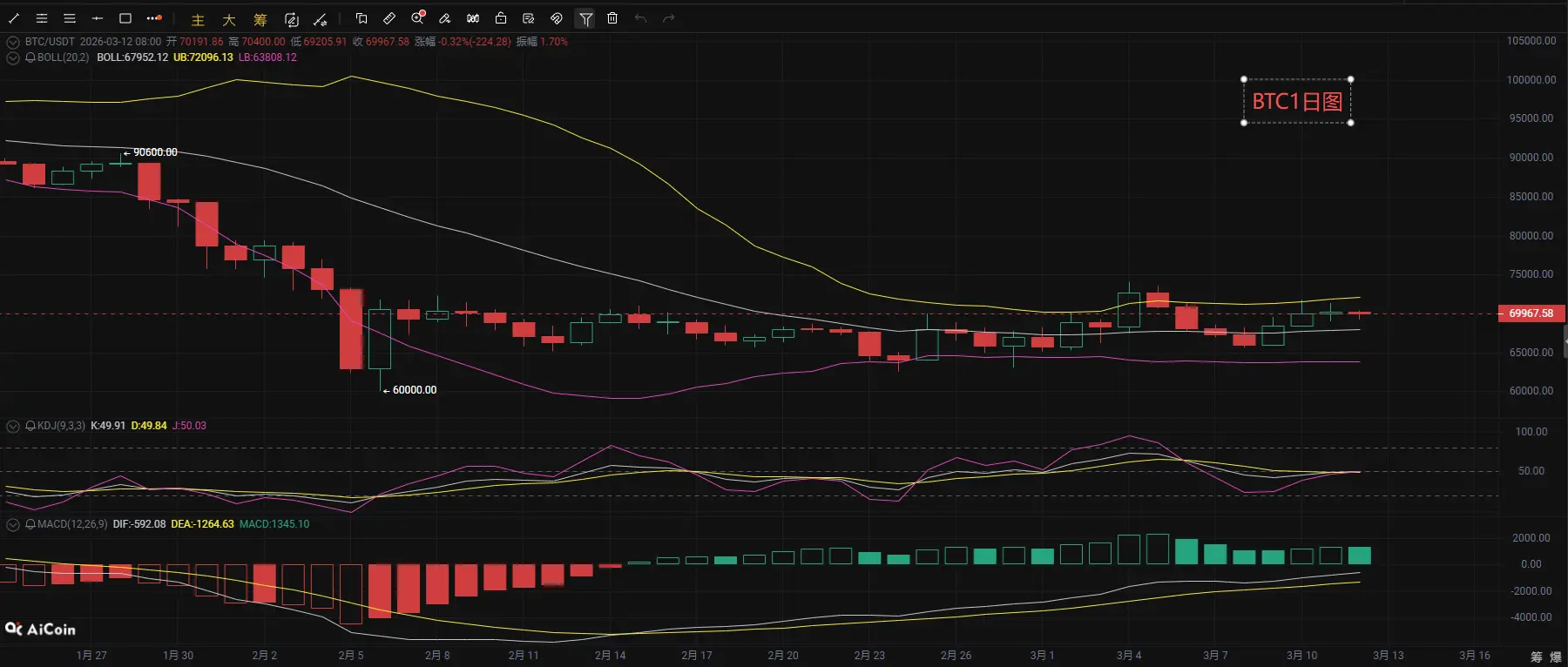Click the continuous drawing mode icon

(292, 19)
